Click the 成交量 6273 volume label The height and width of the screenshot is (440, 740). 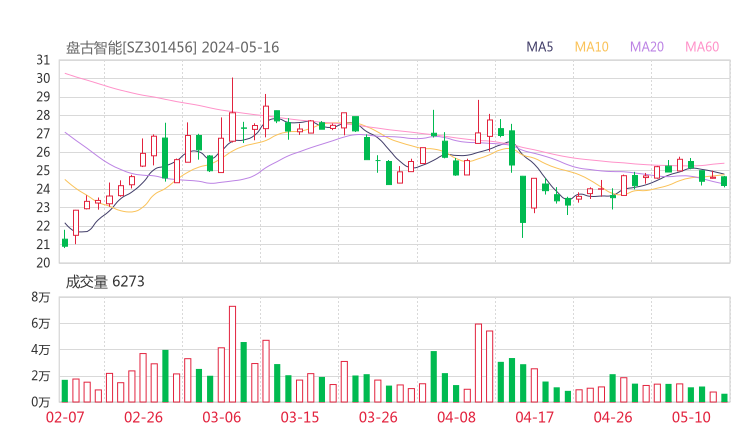pyautogui.click(x=105, y=282)
